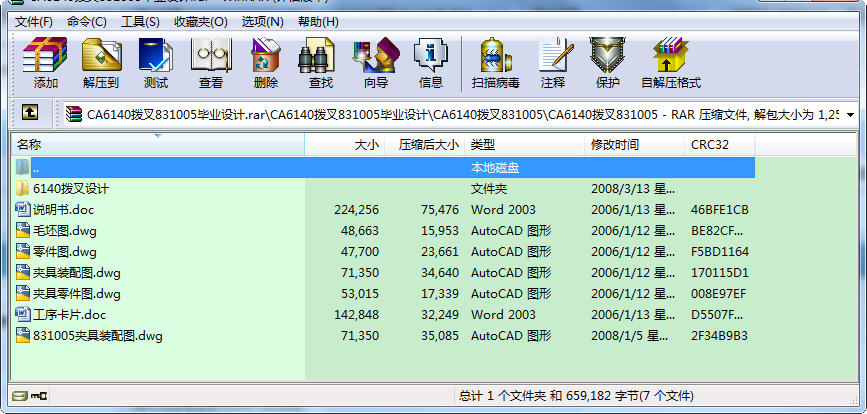Select file name 夹具装配图.dwg
The width and height of the screenshot is (867, 414).
[x=77, y=272]
